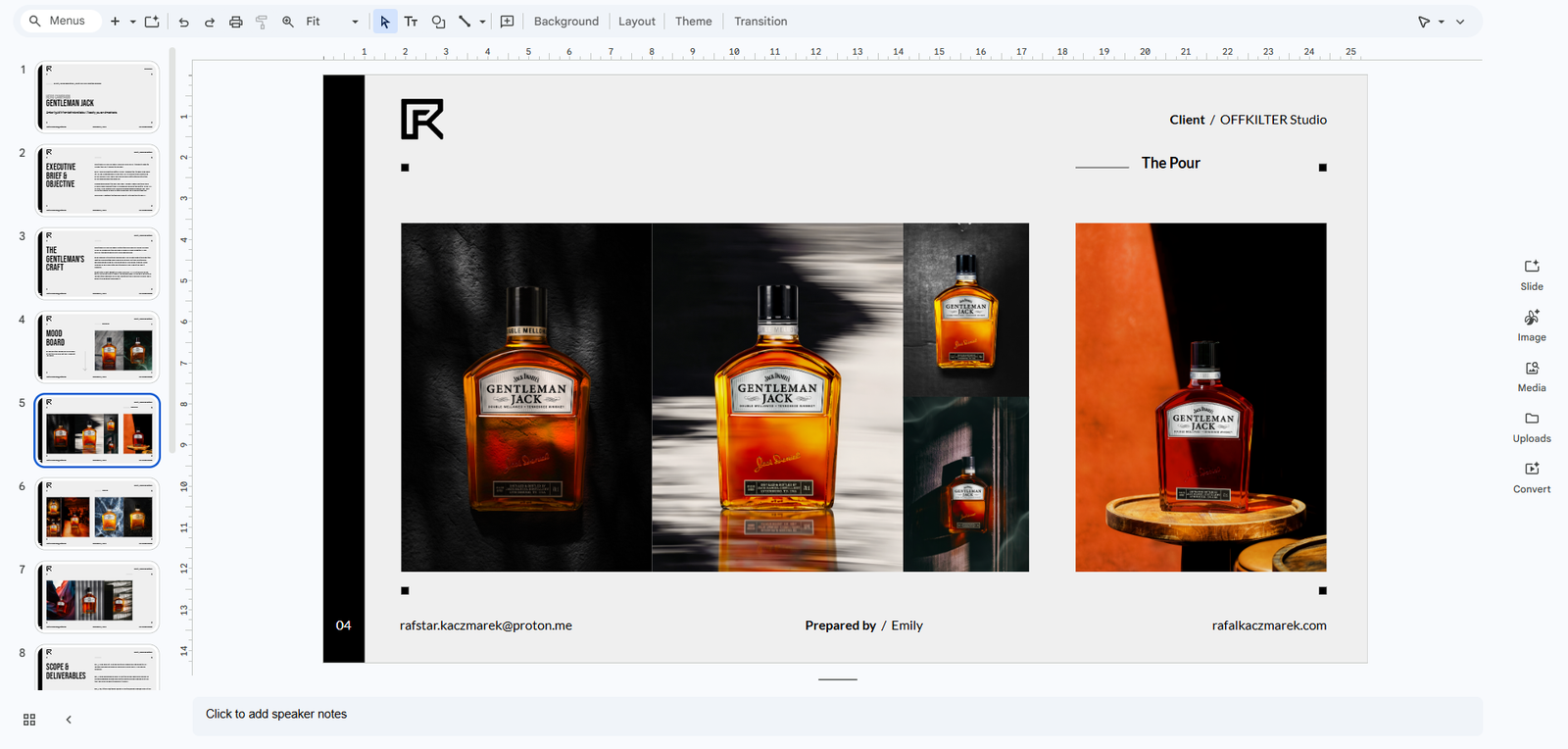Print the presentation

click(236, 22)
